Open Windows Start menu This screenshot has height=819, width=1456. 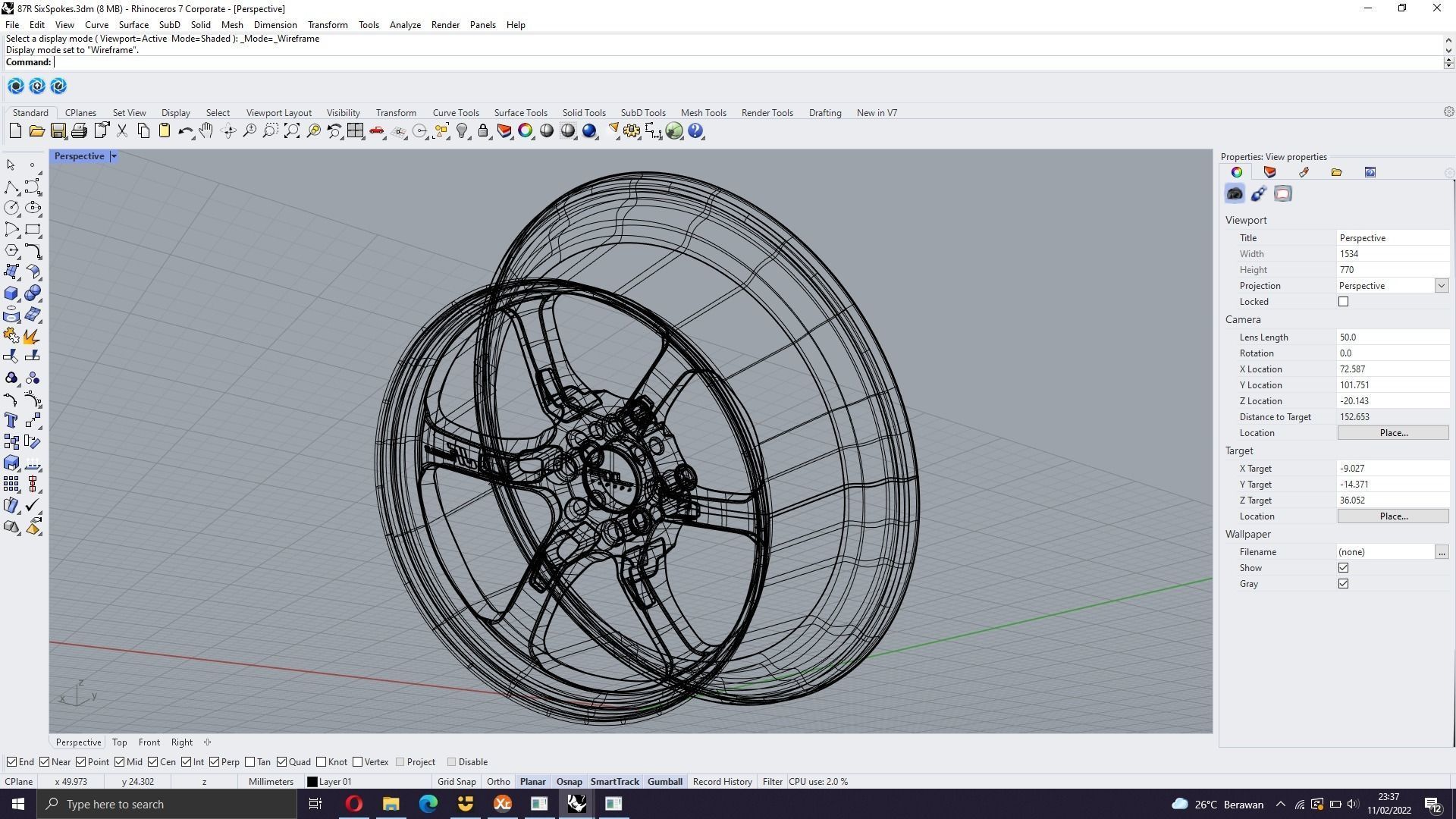tap(18, 805)
